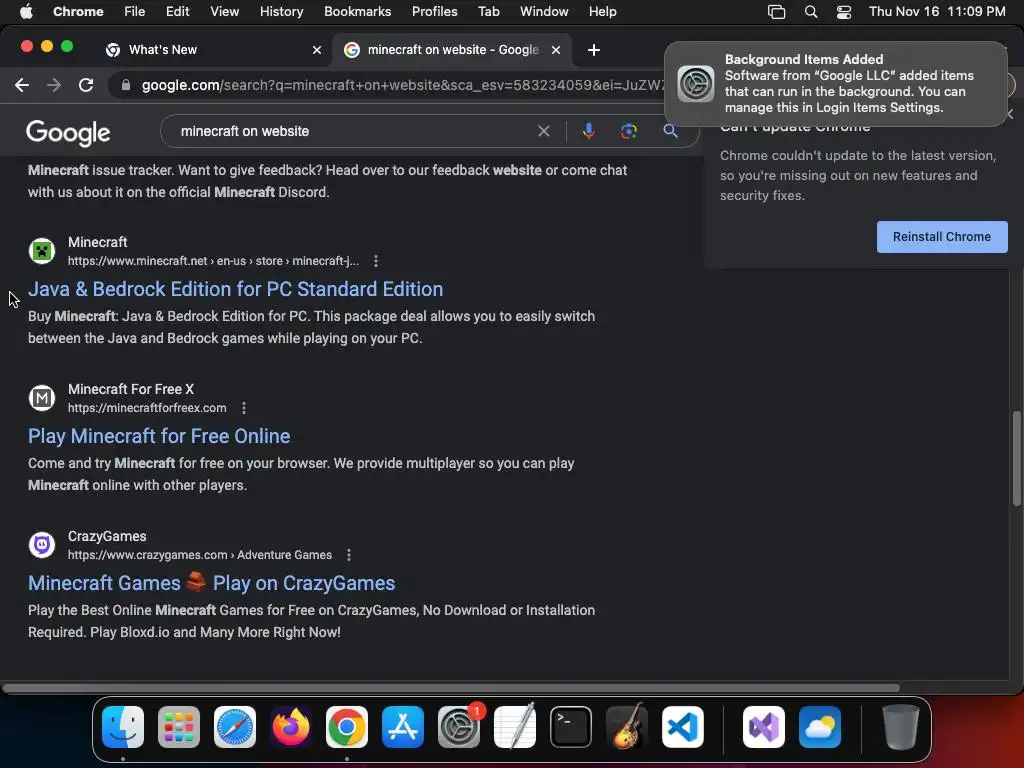Click the minecraft.net store breadcrumb URL
Viewport: 1024px width, 768px height.
[x=214, y=261]
